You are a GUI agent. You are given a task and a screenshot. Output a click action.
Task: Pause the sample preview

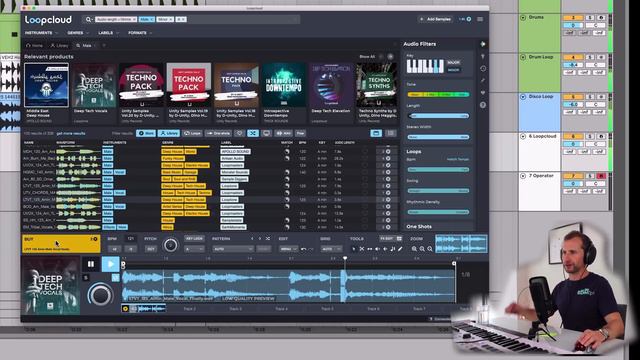tap(91, 264)
